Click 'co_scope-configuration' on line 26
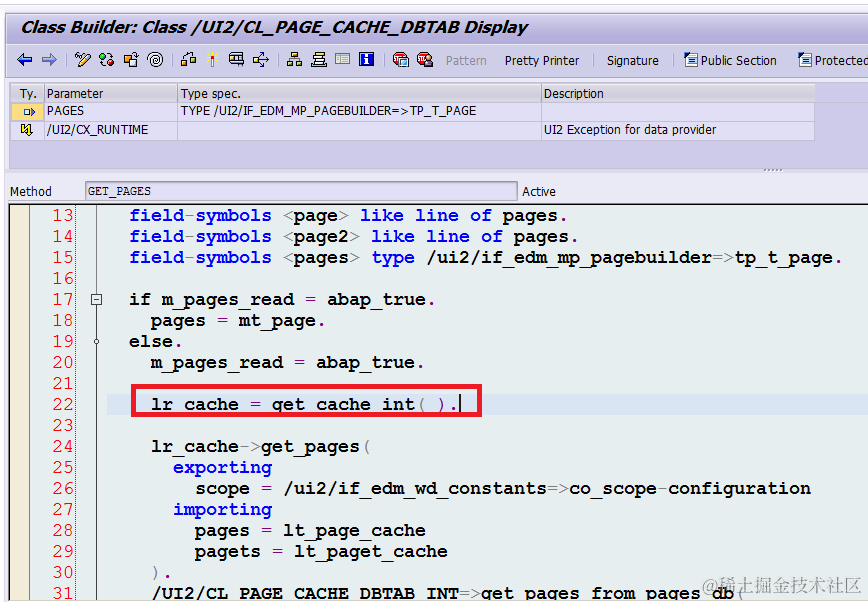Viewport: 868px width, 602px height. pyautogui.click(x=690, y=488)
